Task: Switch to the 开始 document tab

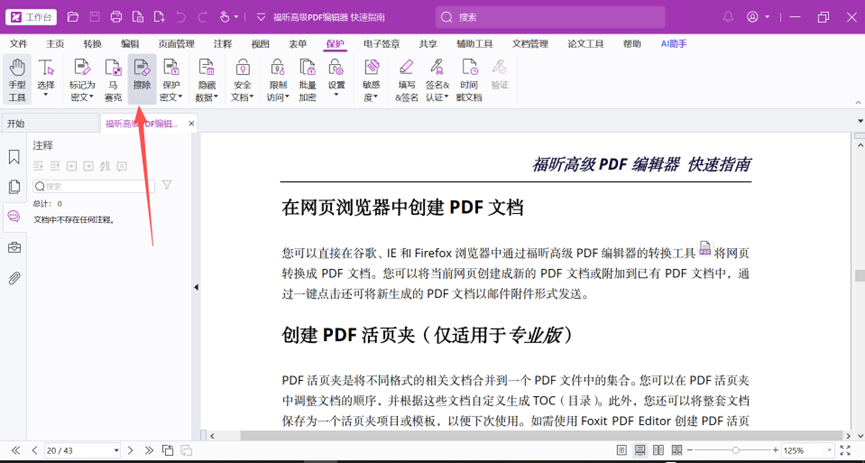Action: [x=16, y=124]
